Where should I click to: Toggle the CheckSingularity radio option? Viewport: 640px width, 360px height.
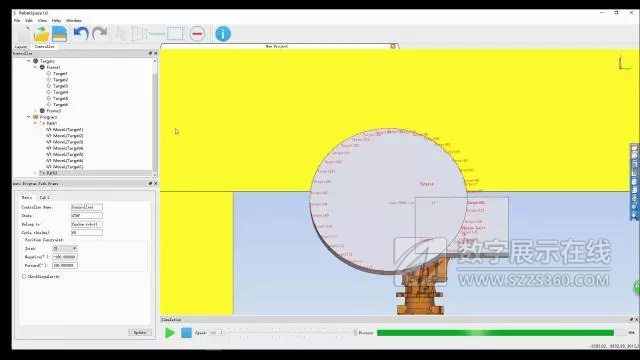pyautogui.click(x=24, y=277)
